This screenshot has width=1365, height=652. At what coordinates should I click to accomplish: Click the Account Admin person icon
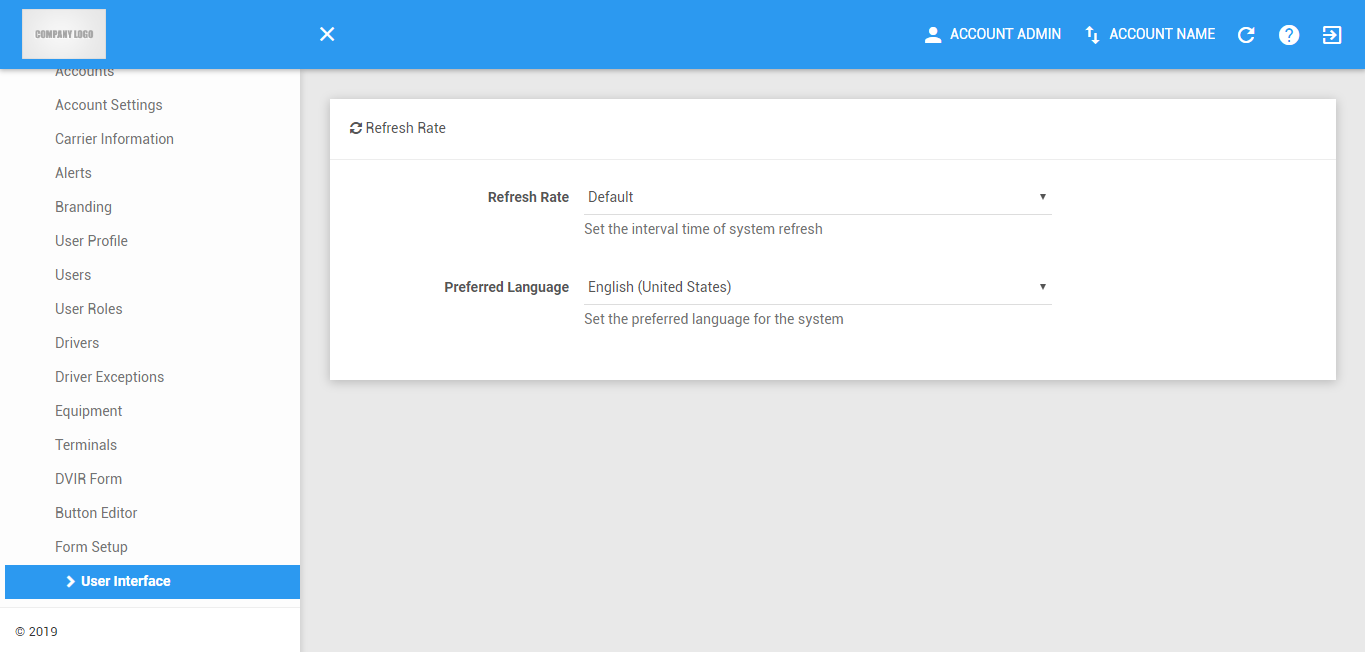(933, 35)
